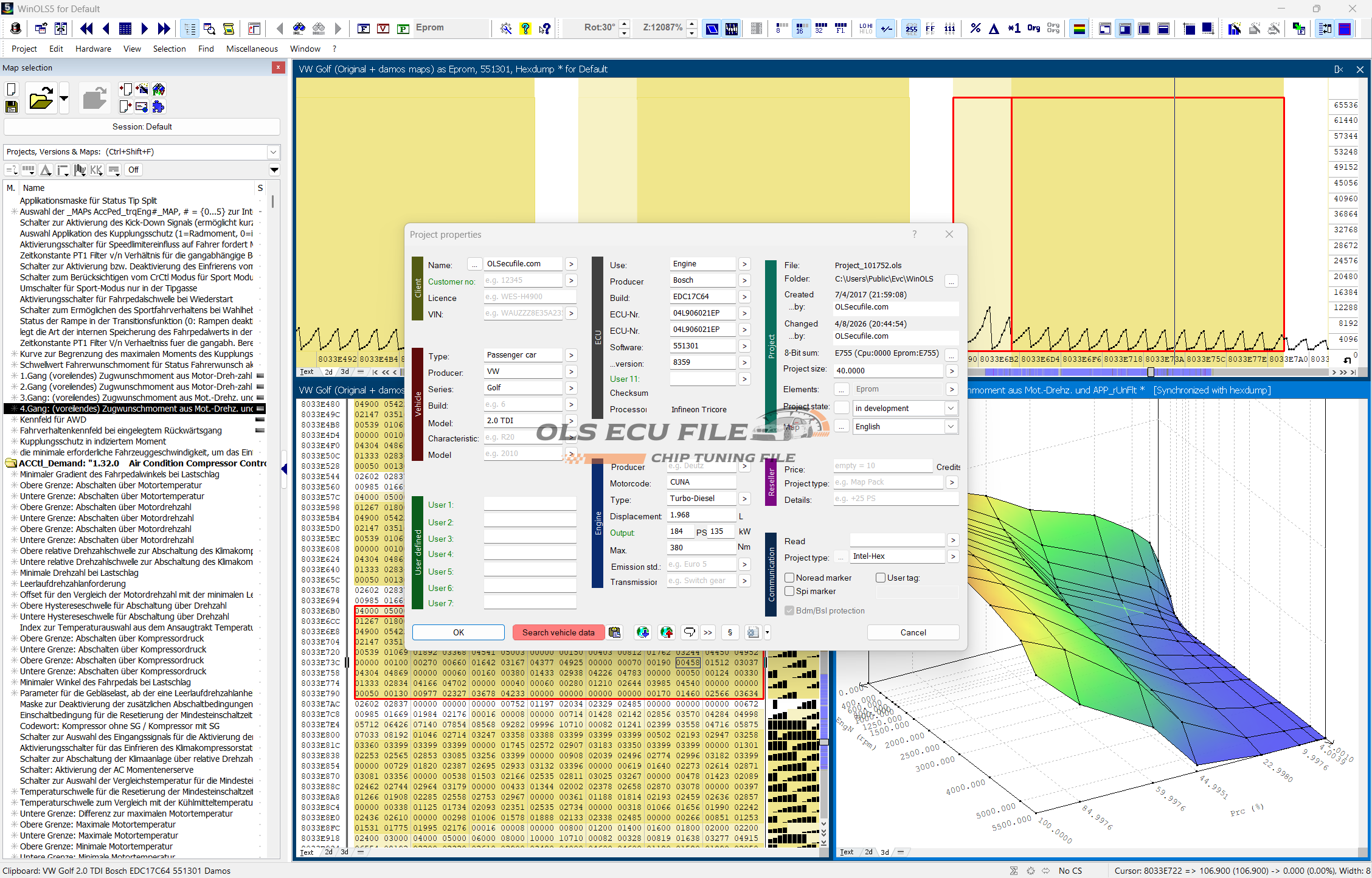Open the Hardware menu

click(x=93, y=49)
